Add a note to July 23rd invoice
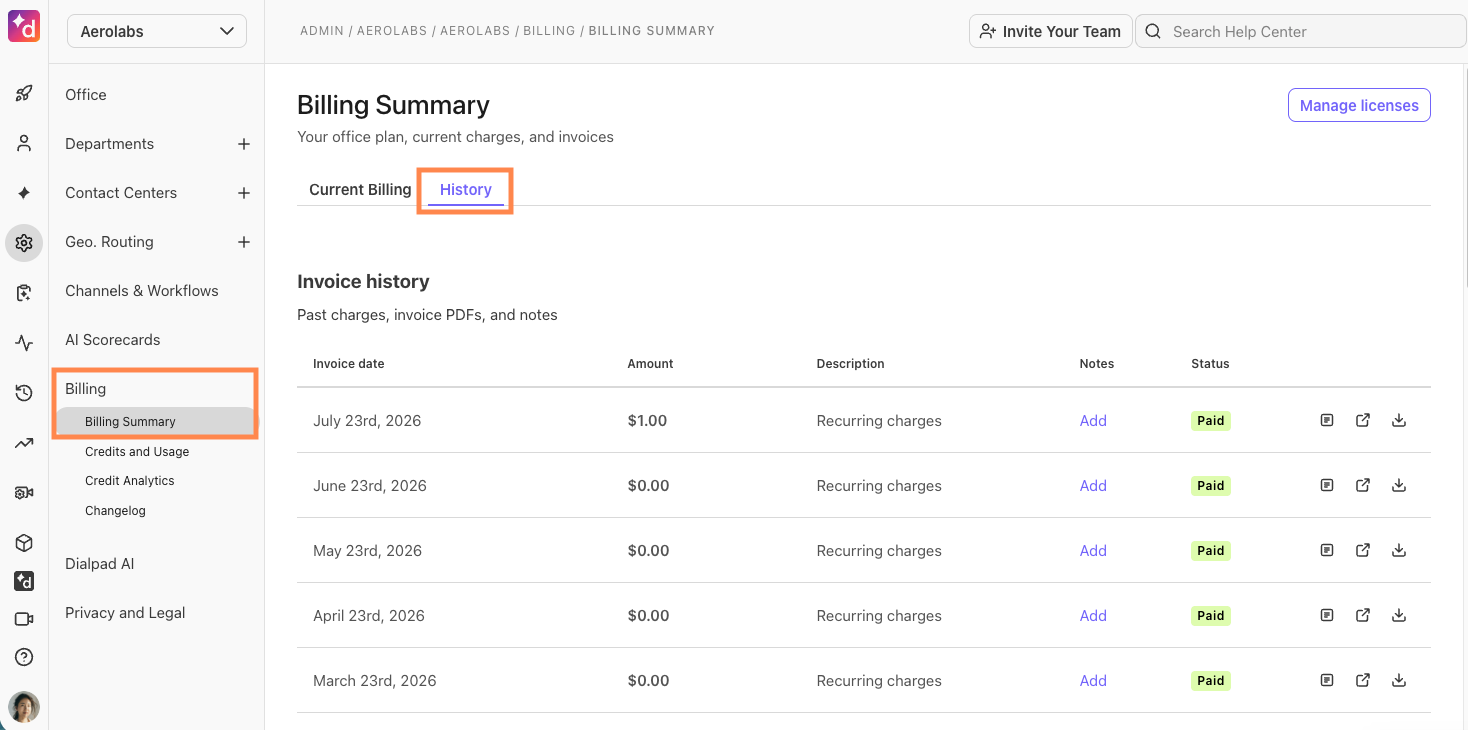 [1093, 420]
